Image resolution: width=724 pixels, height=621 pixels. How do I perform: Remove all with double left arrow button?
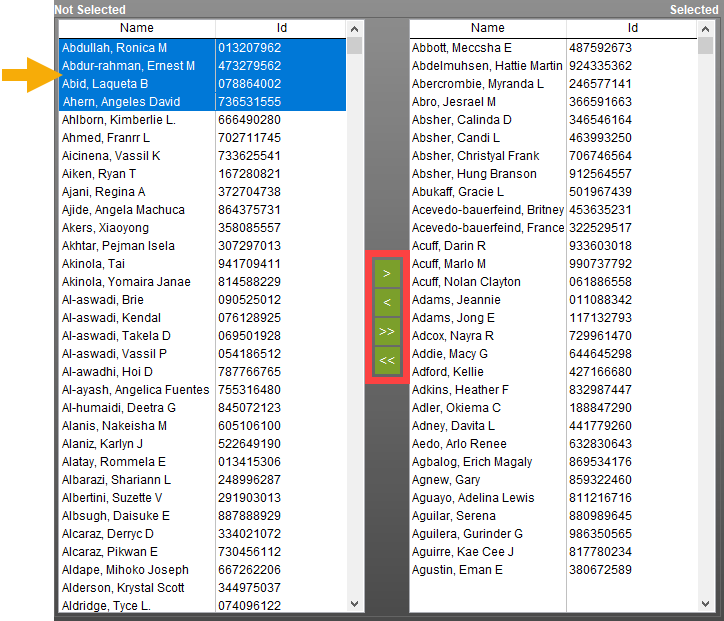387,360
